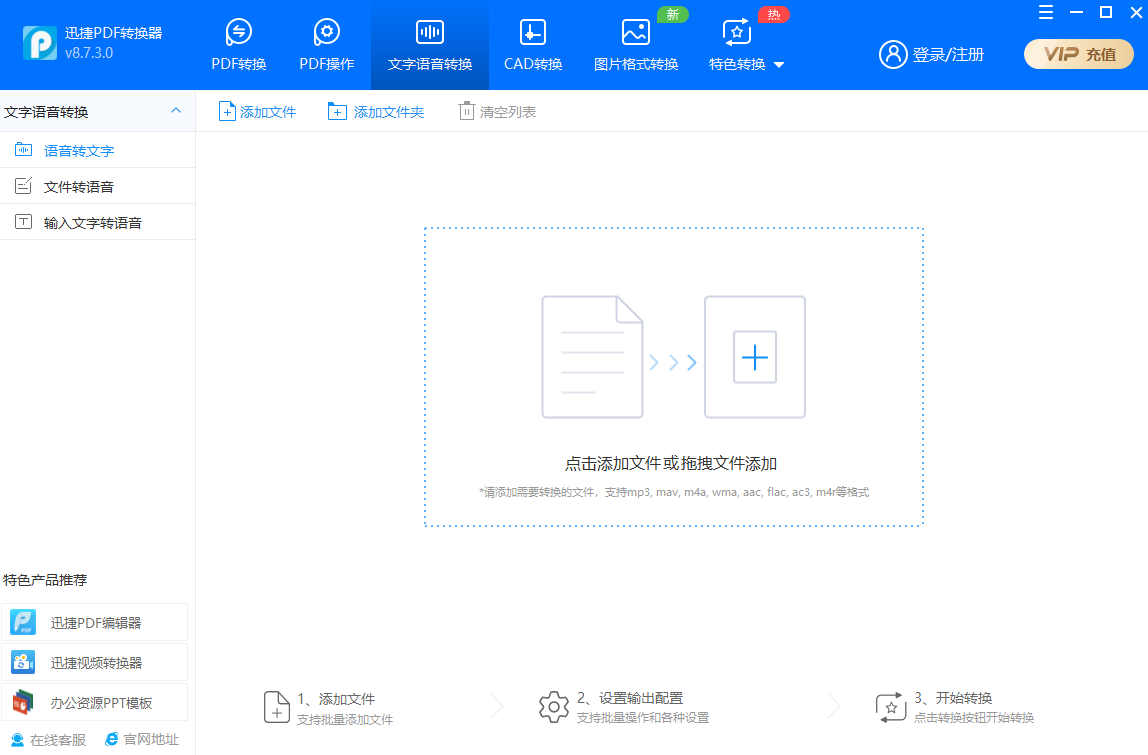Image resolution: width=1148 pixels, height=755 pixels.
Task: Click the 办公资源PPT模板 product icon
Action: (23, 703)
